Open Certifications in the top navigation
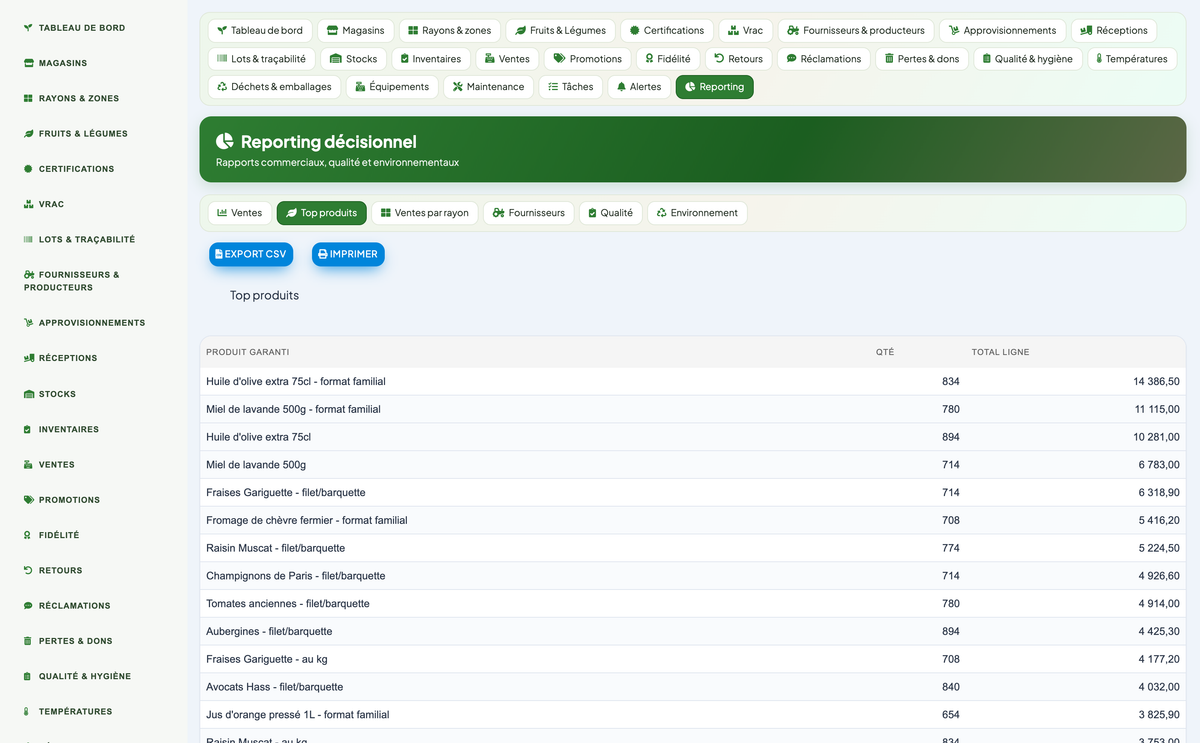This screenshot has width=1200, height=743. pos(667,31)
